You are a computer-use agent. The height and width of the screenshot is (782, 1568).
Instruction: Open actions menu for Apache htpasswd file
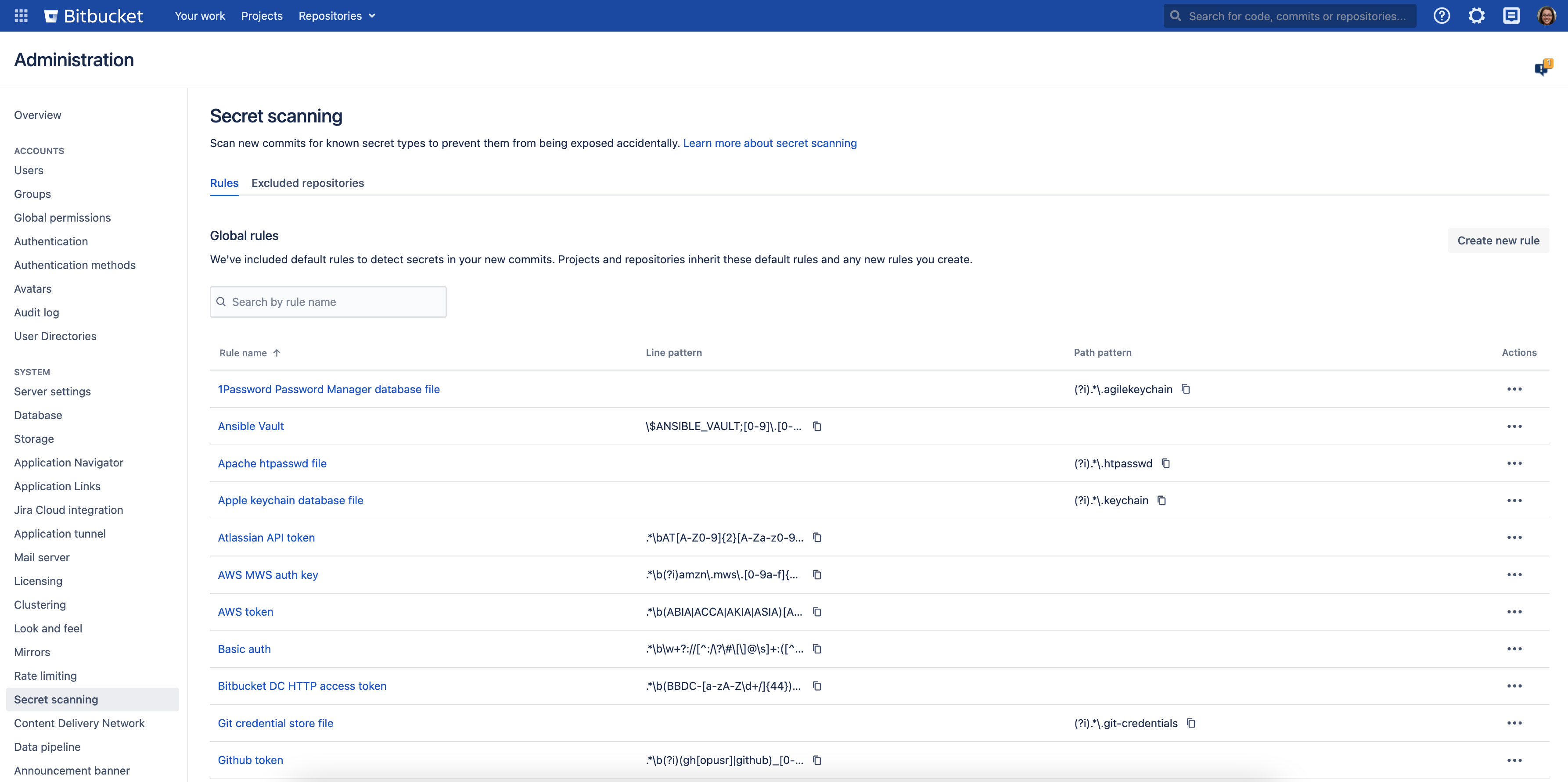click(1514, 463)
